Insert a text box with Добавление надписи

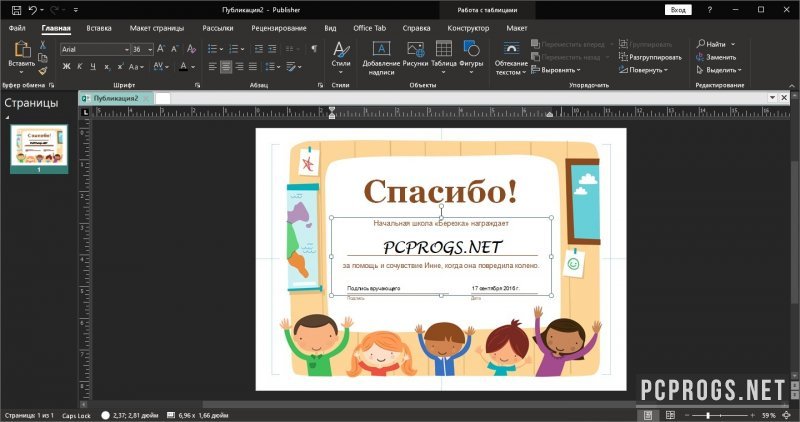point(381,58)
